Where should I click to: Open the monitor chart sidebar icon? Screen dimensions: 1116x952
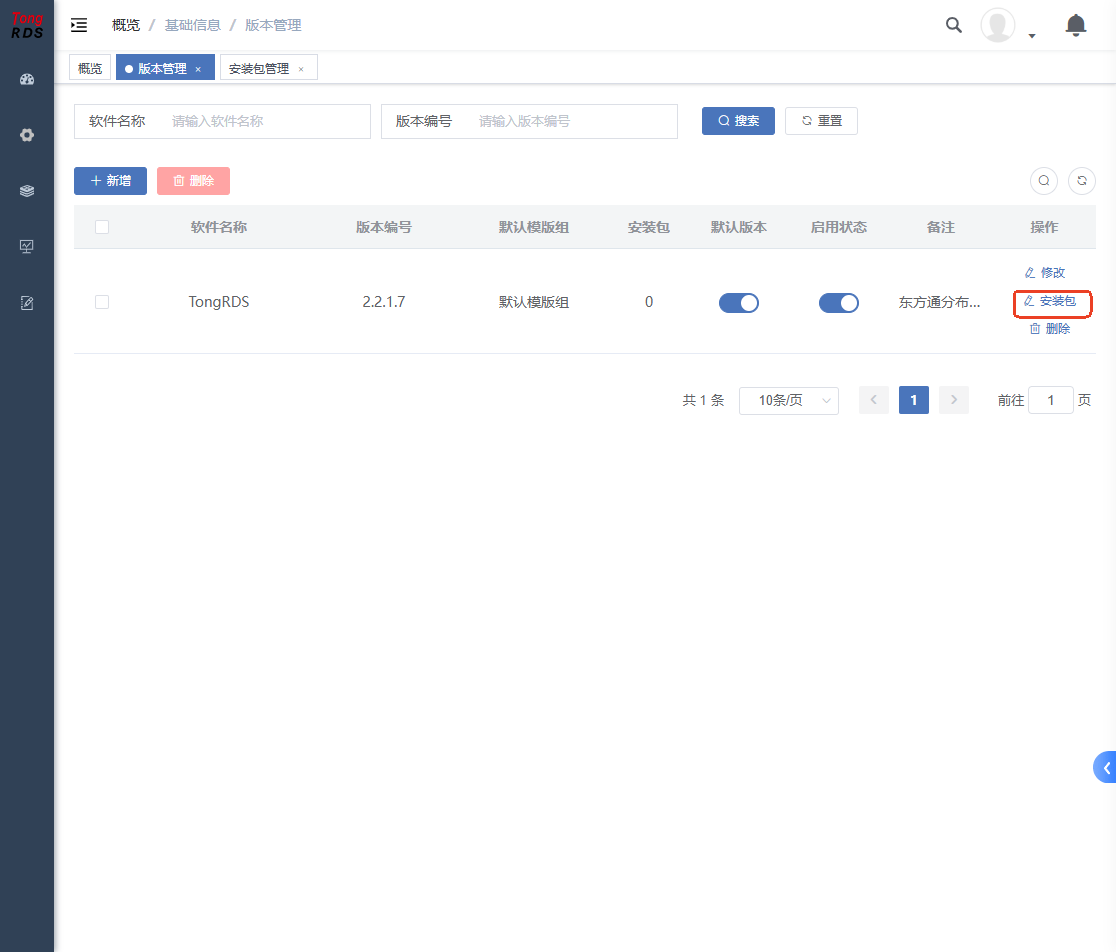pos(27,247)
